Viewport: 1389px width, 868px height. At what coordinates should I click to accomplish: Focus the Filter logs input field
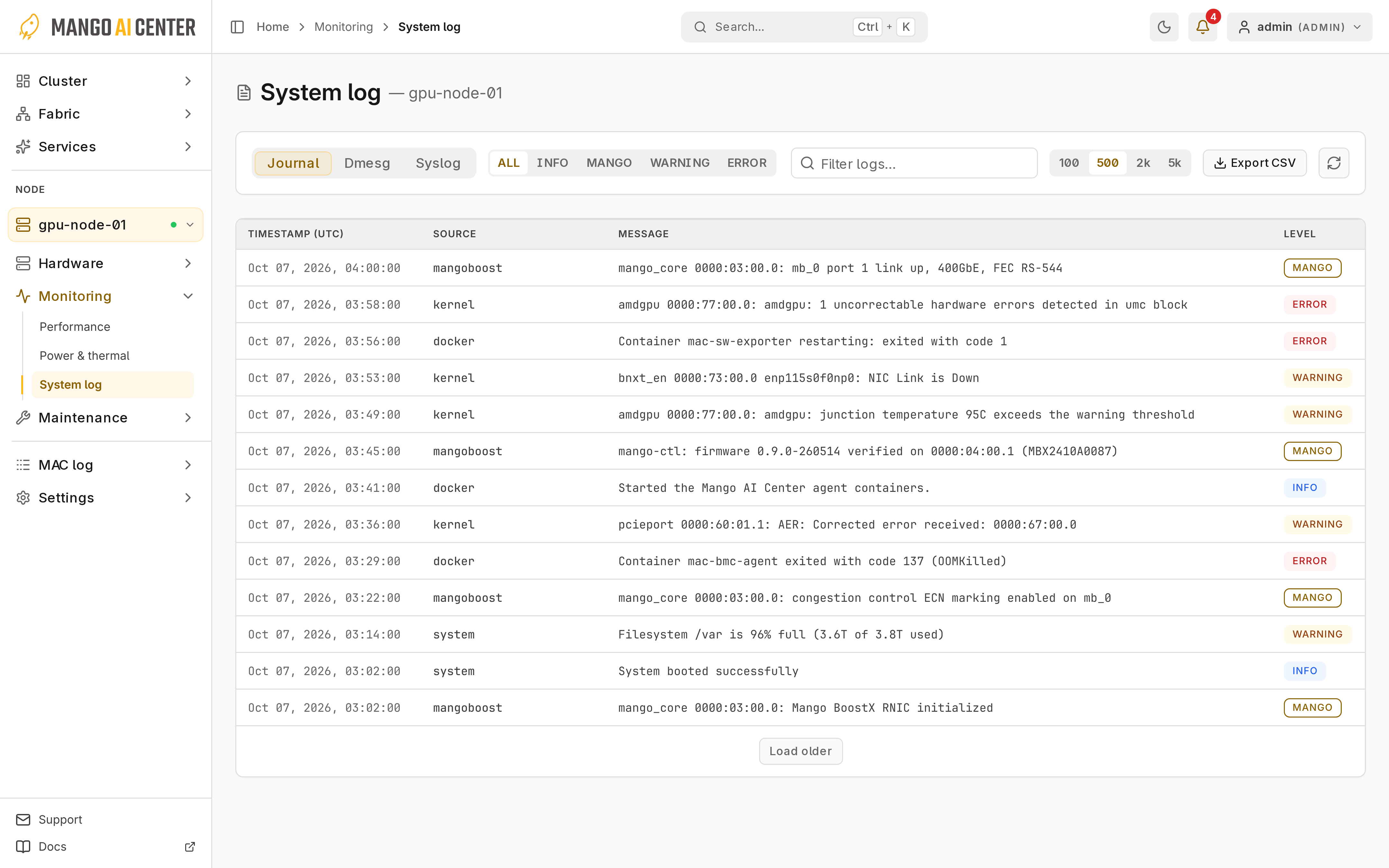[914, 163]
